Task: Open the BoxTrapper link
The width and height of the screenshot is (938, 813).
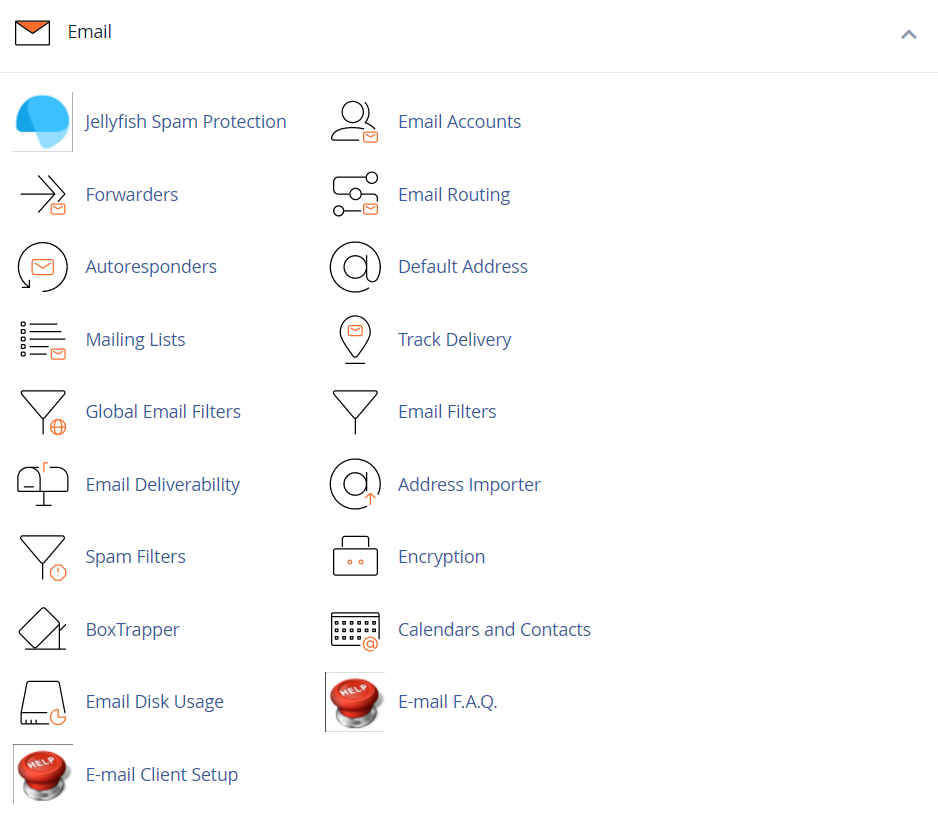Action: 132,630
